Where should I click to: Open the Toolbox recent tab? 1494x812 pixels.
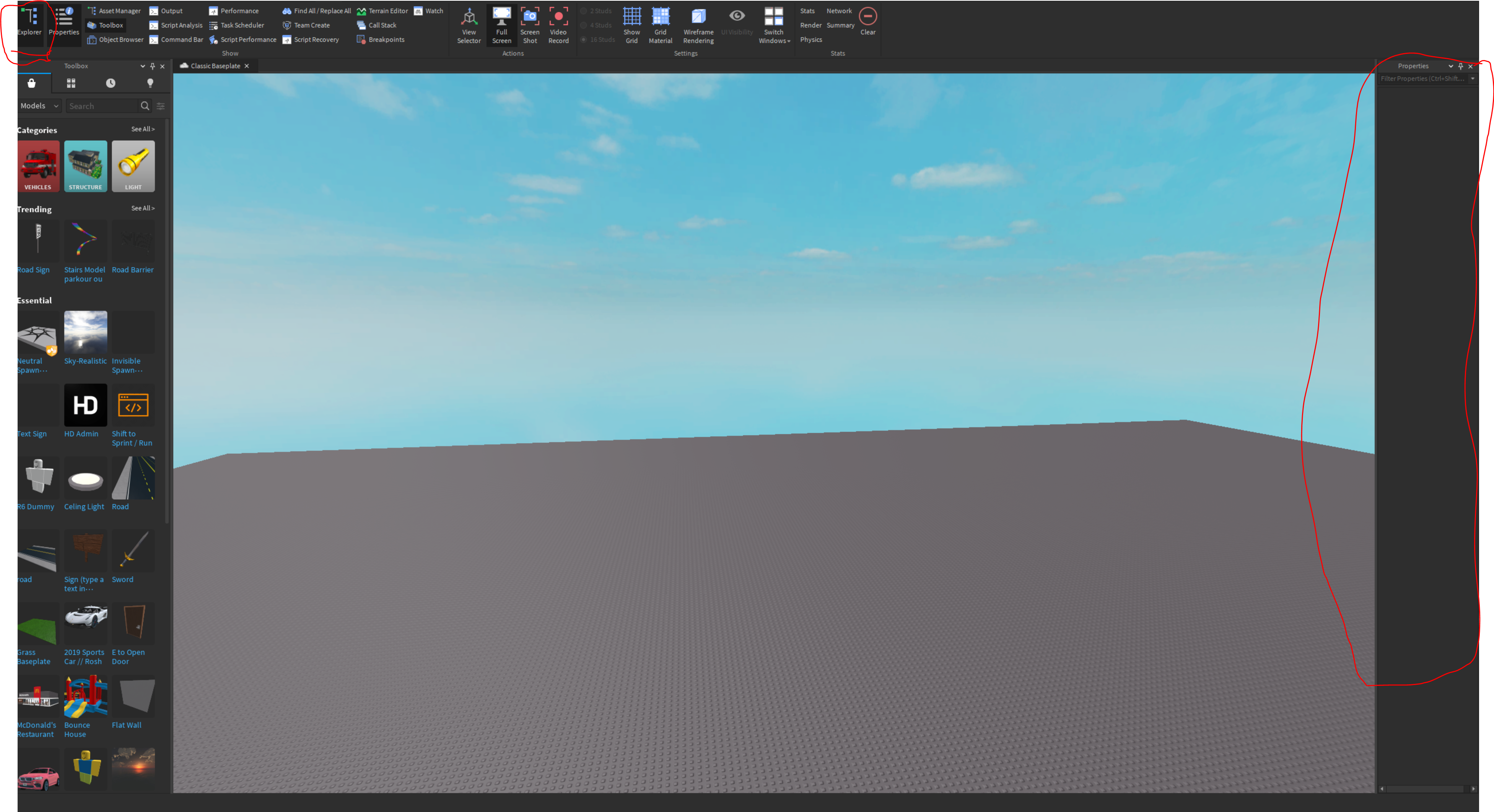coord(110,83)
